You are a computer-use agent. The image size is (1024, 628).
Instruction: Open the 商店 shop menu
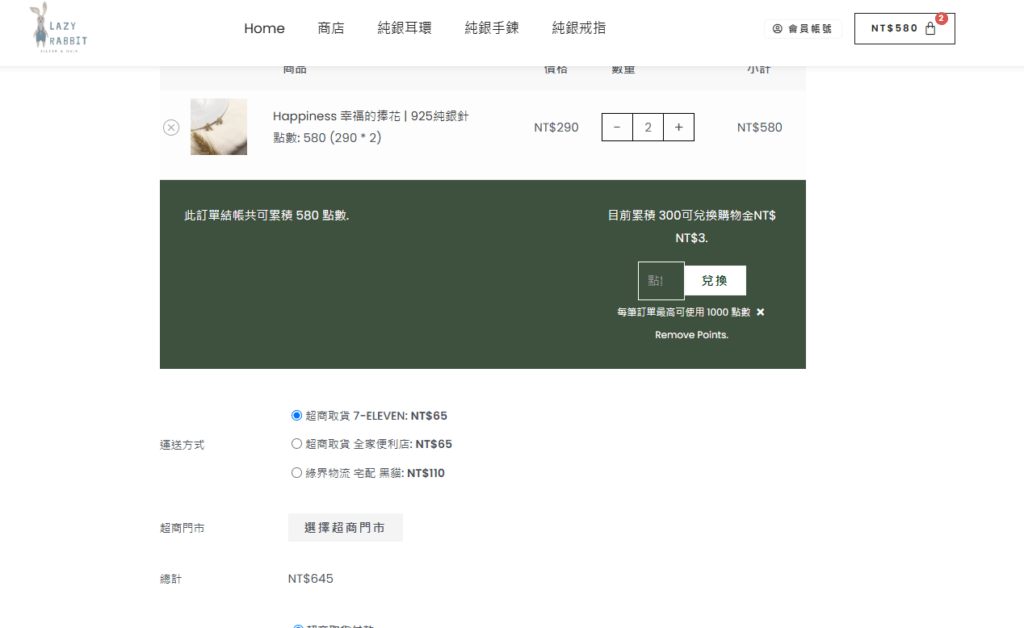tap(331, 28)
